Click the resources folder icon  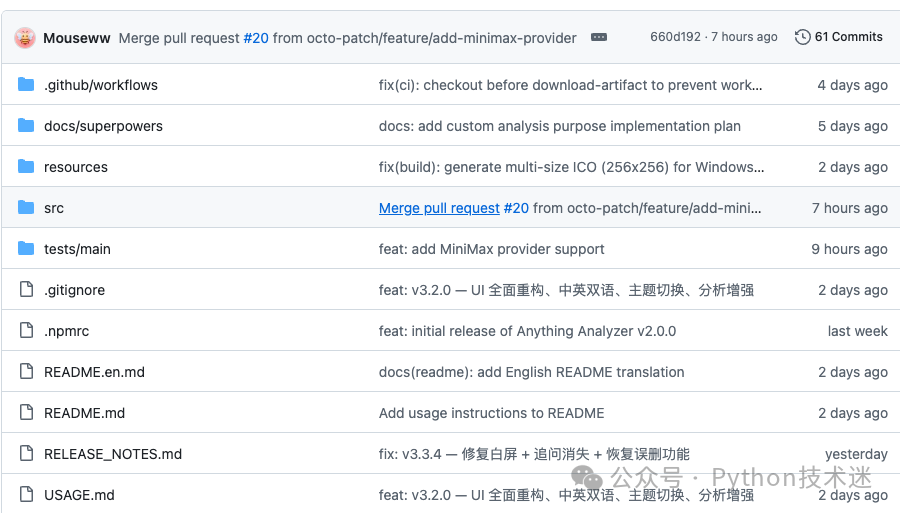(26, 166)
